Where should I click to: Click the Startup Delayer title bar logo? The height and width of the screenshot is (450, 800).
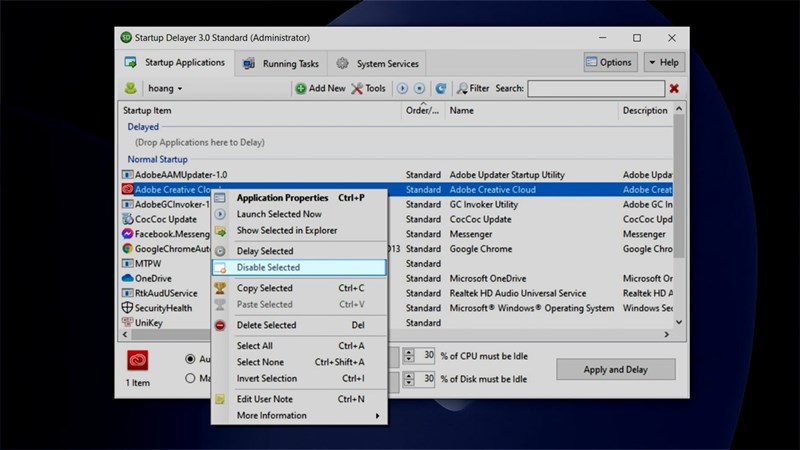tap(126, 38)
